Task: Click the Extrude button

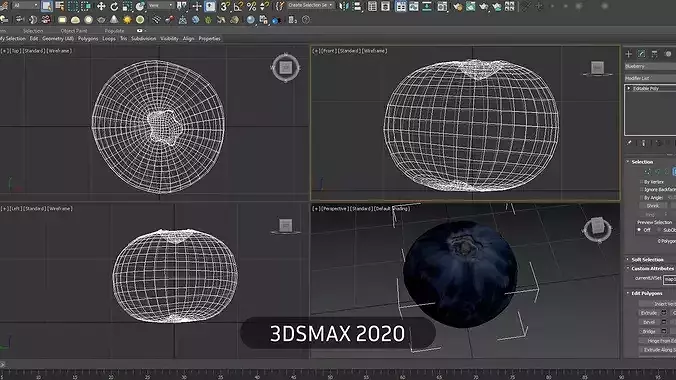Action: [x=649, y=313]
